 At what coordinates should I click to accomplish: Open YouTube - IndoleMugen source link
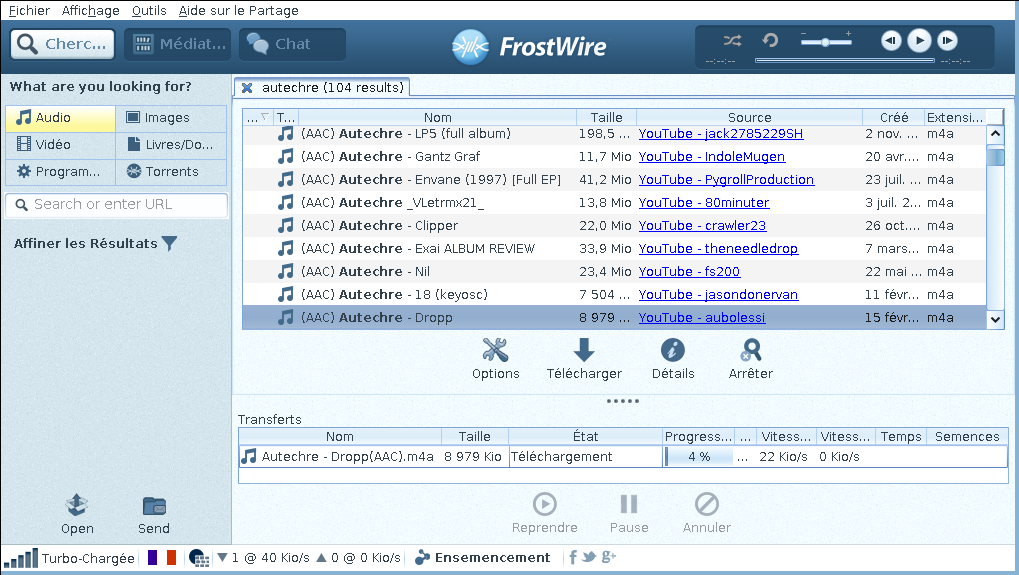pyautogui.click(x=712, y=157)
